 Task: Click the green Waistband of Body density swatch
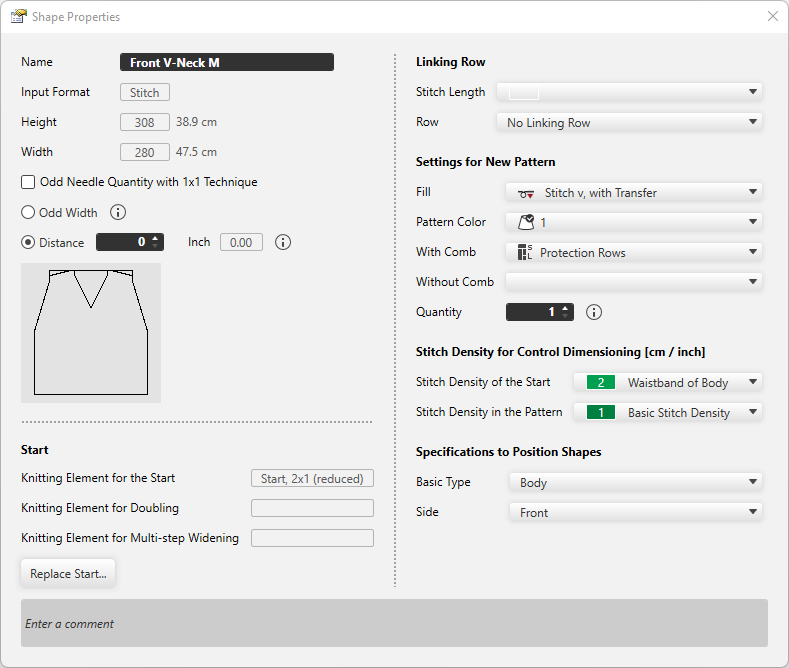pos(600,382)
